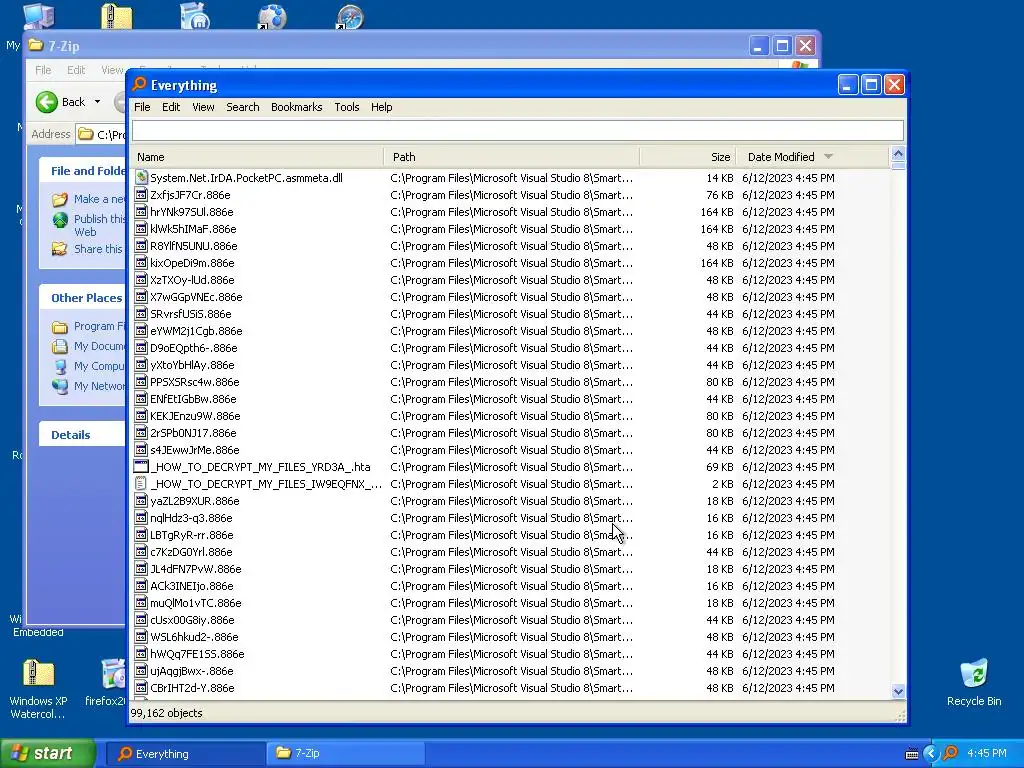1024x768 pixels.
Task: Open the File menu in 7-Zip window
Action: tap(43, 70)
